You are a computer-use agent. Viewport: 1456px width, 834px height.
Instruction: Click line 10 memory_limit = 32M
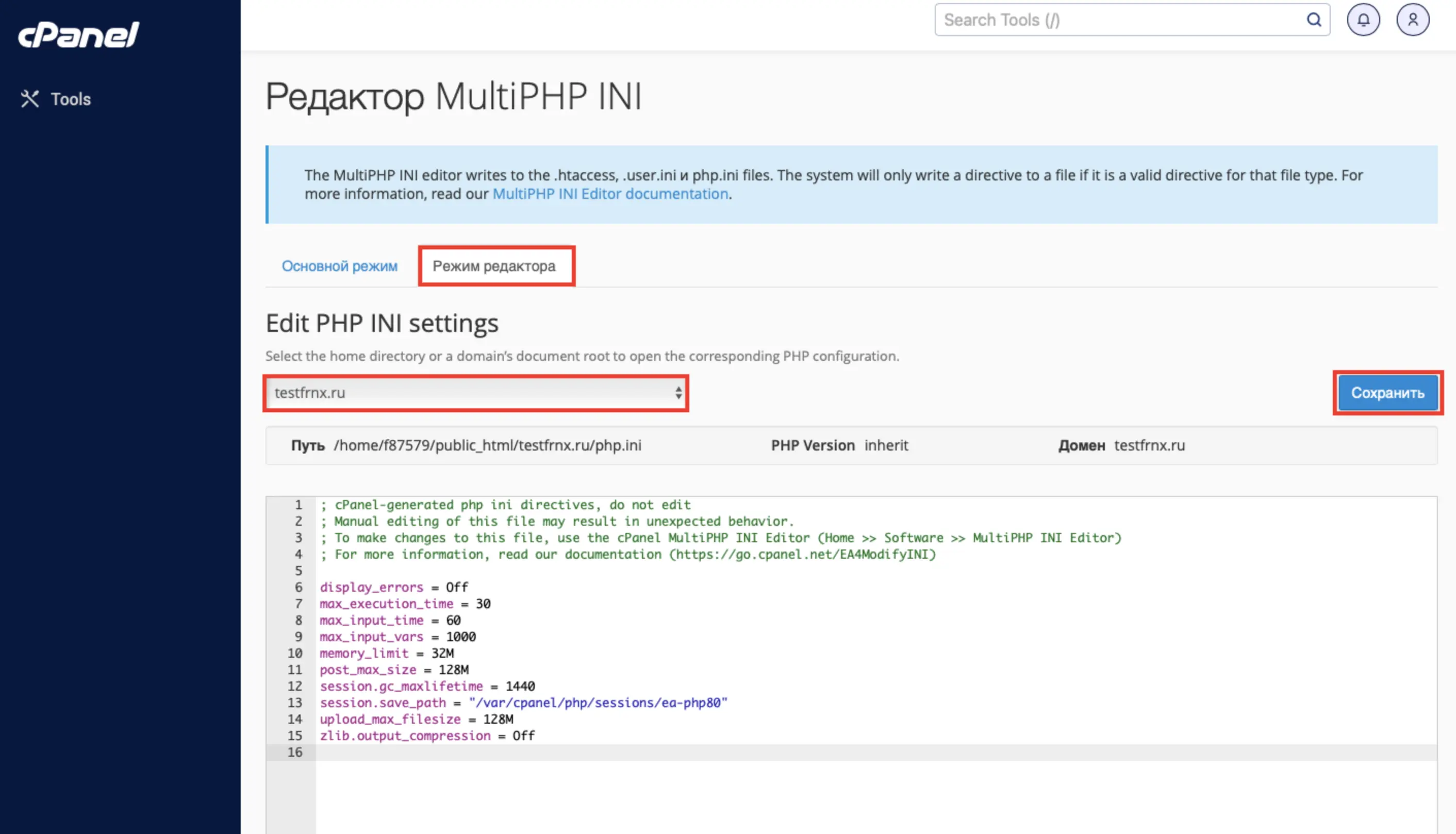(387, 654)
